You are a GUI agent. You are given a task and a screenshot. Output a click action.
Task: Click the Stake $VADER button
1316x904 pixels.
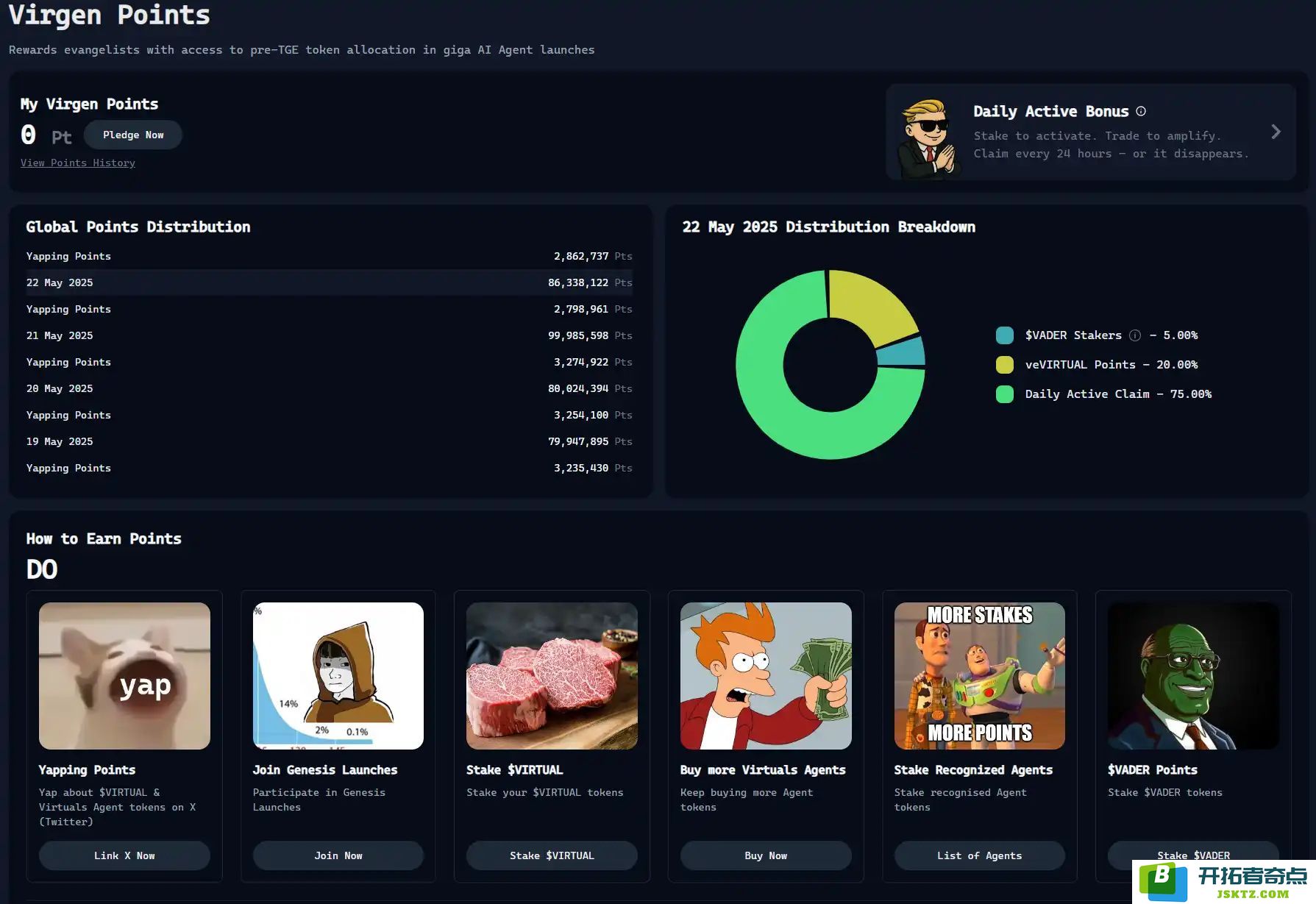click(1193, 855)
